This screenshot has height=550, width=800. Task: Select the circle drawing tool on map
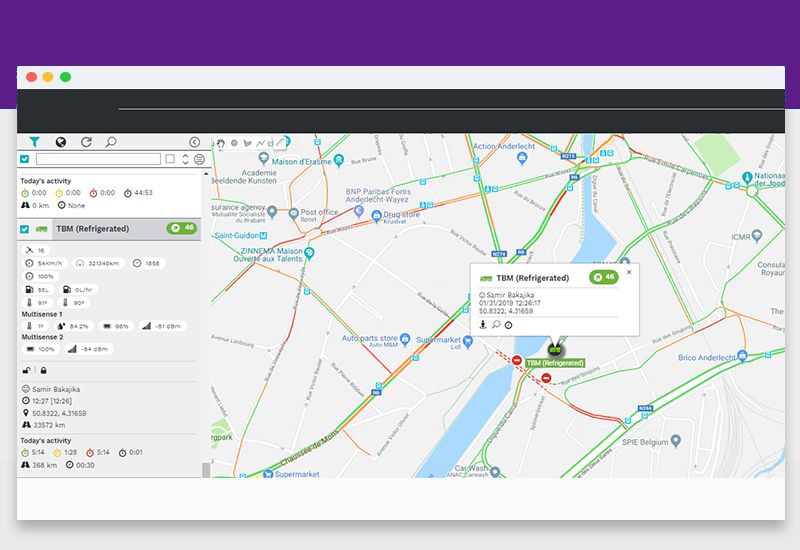pos(234,143)
